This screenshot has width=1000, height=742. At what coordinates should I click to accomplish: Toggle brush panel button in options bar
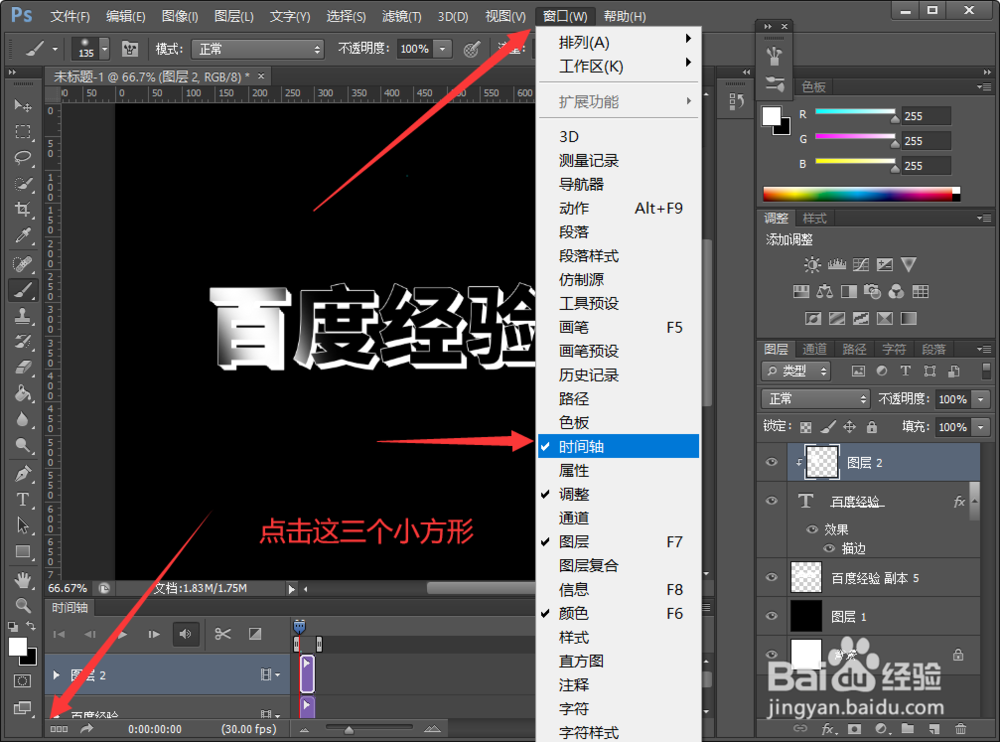(x=130, y=49)
